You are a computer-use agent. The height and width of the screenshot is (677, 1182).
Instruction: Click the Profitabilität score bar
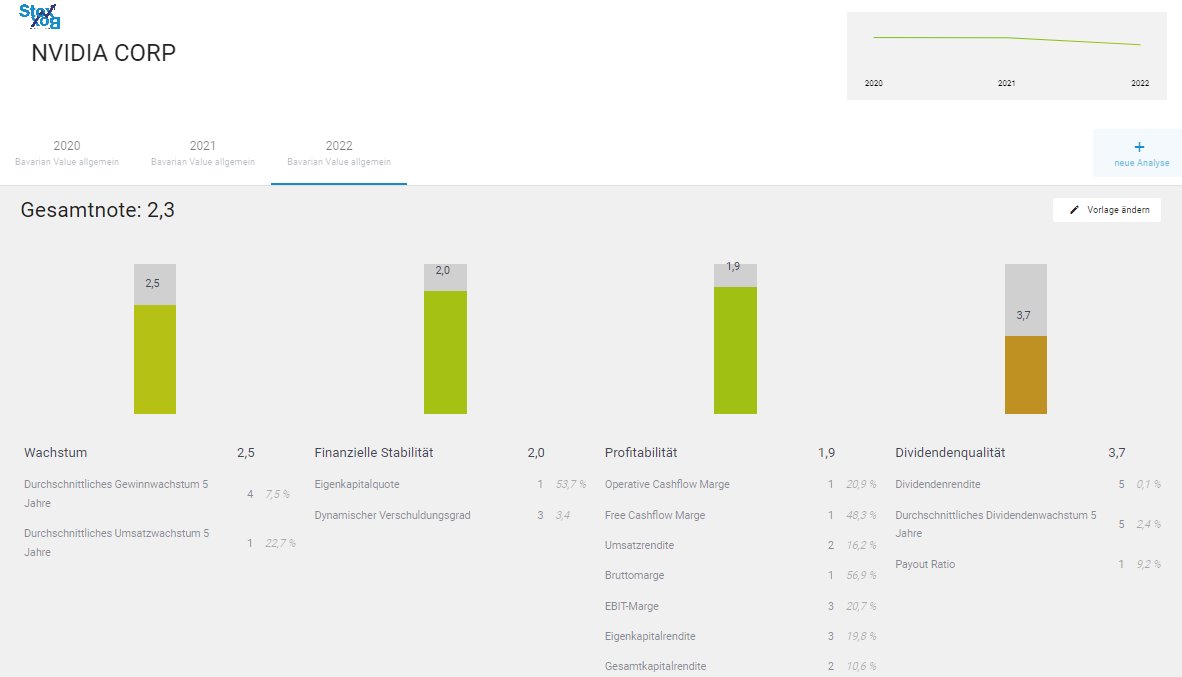pos(735,338)
